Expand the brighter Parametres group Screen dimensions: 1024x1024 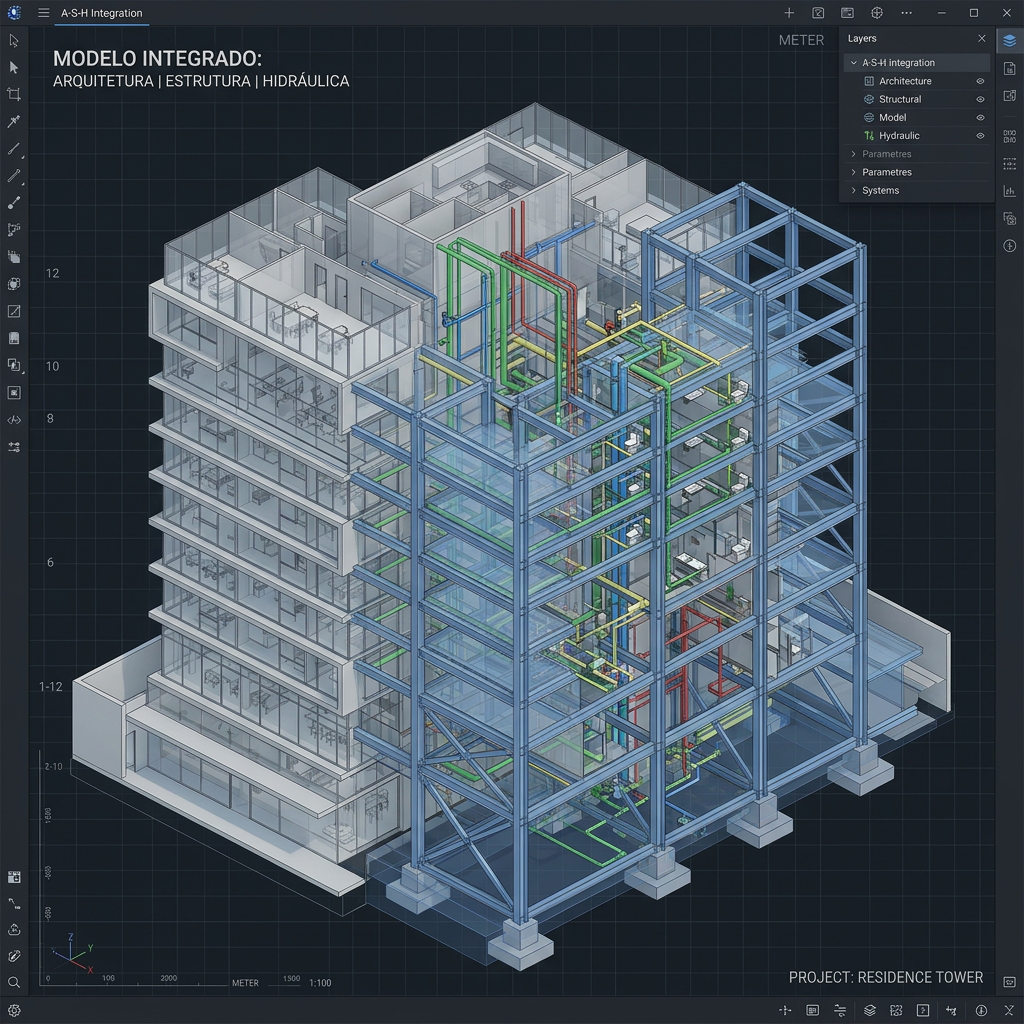[854, 172]
